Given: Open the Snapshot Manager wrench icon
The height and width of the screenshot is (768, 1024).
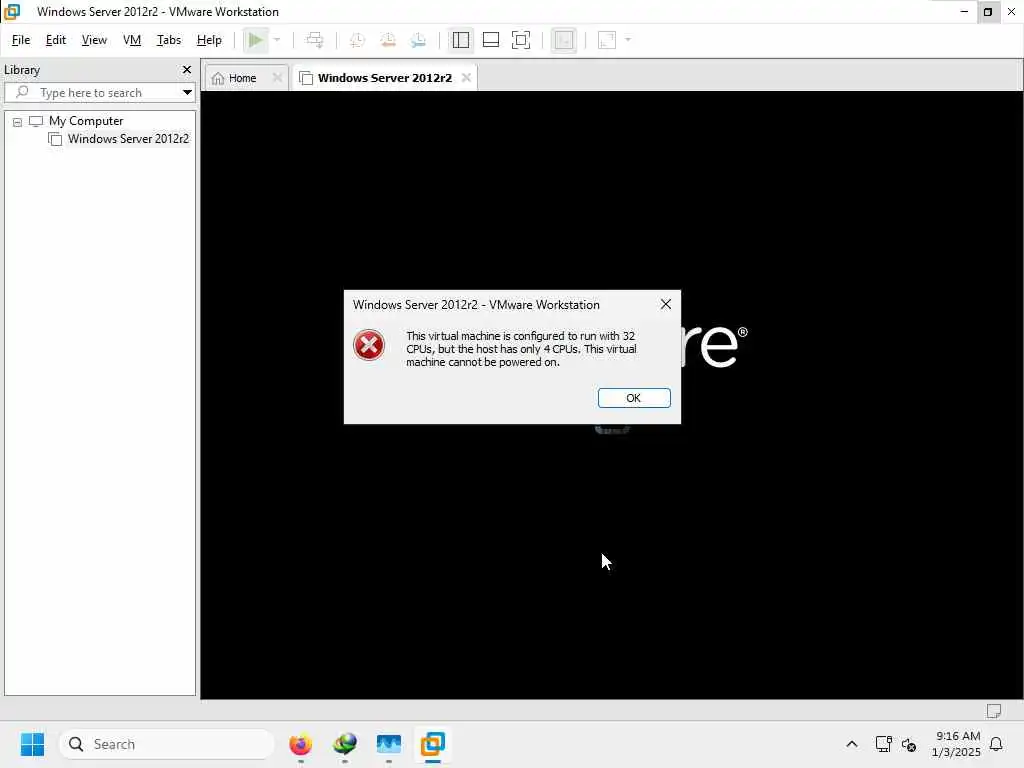Looking at the screenshot, I should tap(418, 40).
